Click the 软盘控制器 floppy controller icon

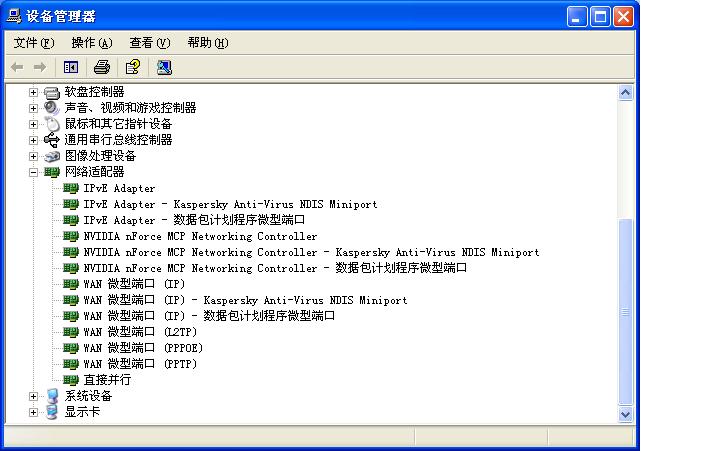[x=52, y=92]
